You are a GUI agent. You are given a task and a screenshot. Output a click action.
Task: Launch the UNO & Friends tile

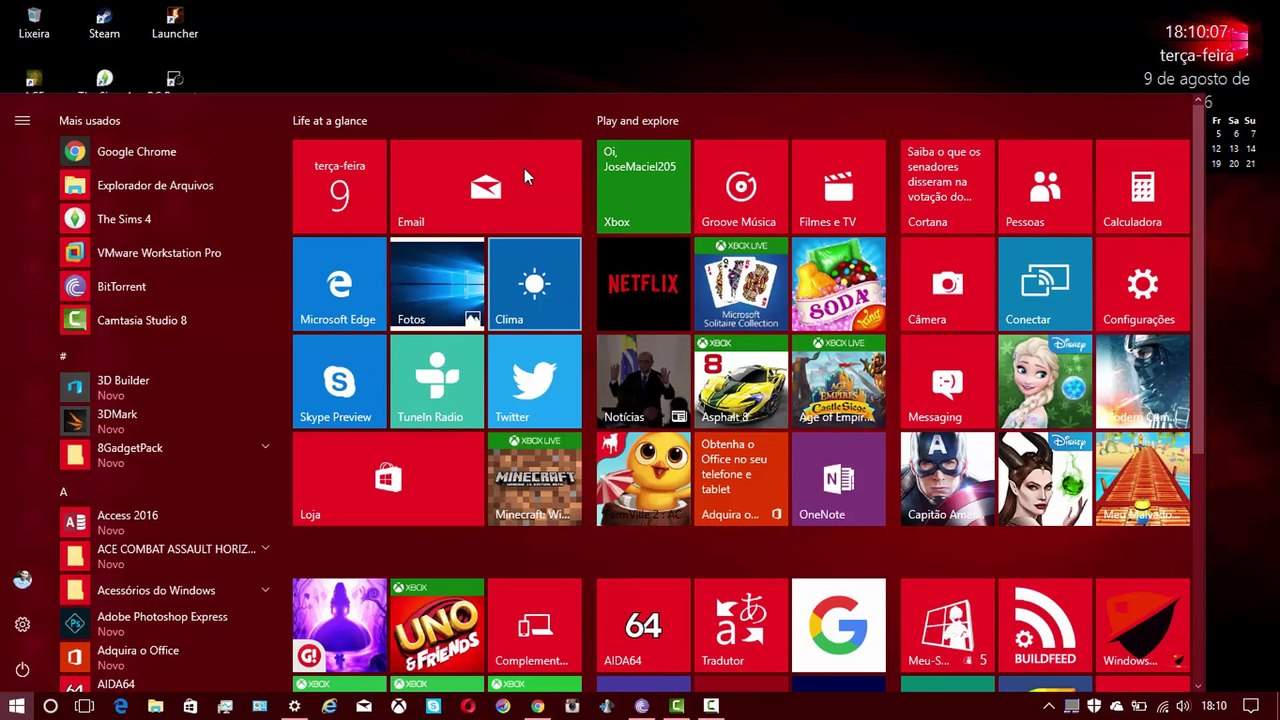[437, 625]
